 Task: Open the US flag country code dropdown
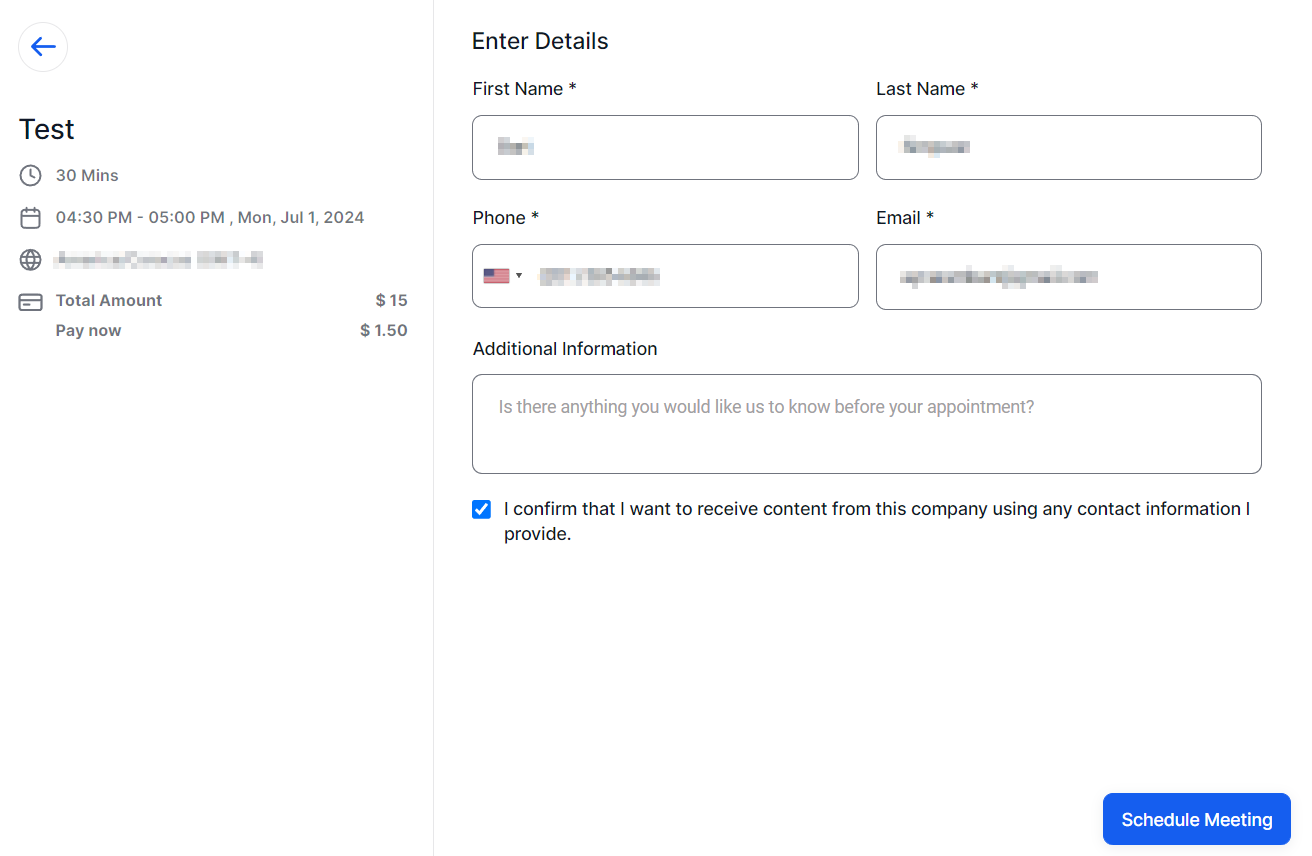coord(503,276)
